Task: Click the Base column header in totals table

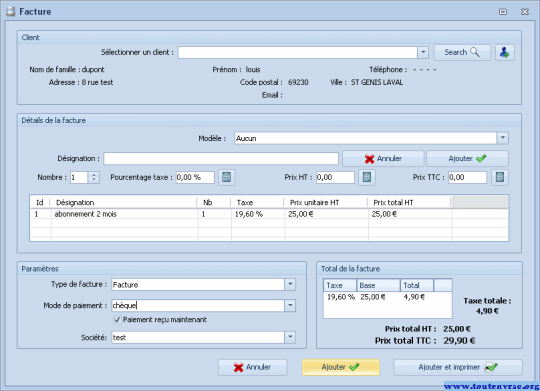Action: (378, 286)
